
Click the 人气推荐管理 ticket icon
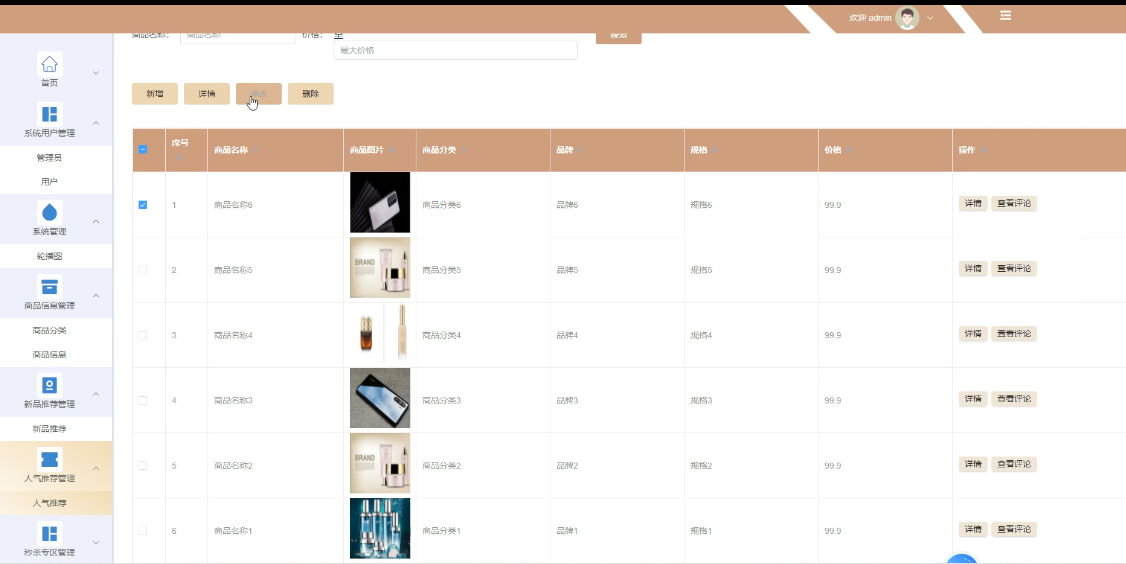coord(50,459)
